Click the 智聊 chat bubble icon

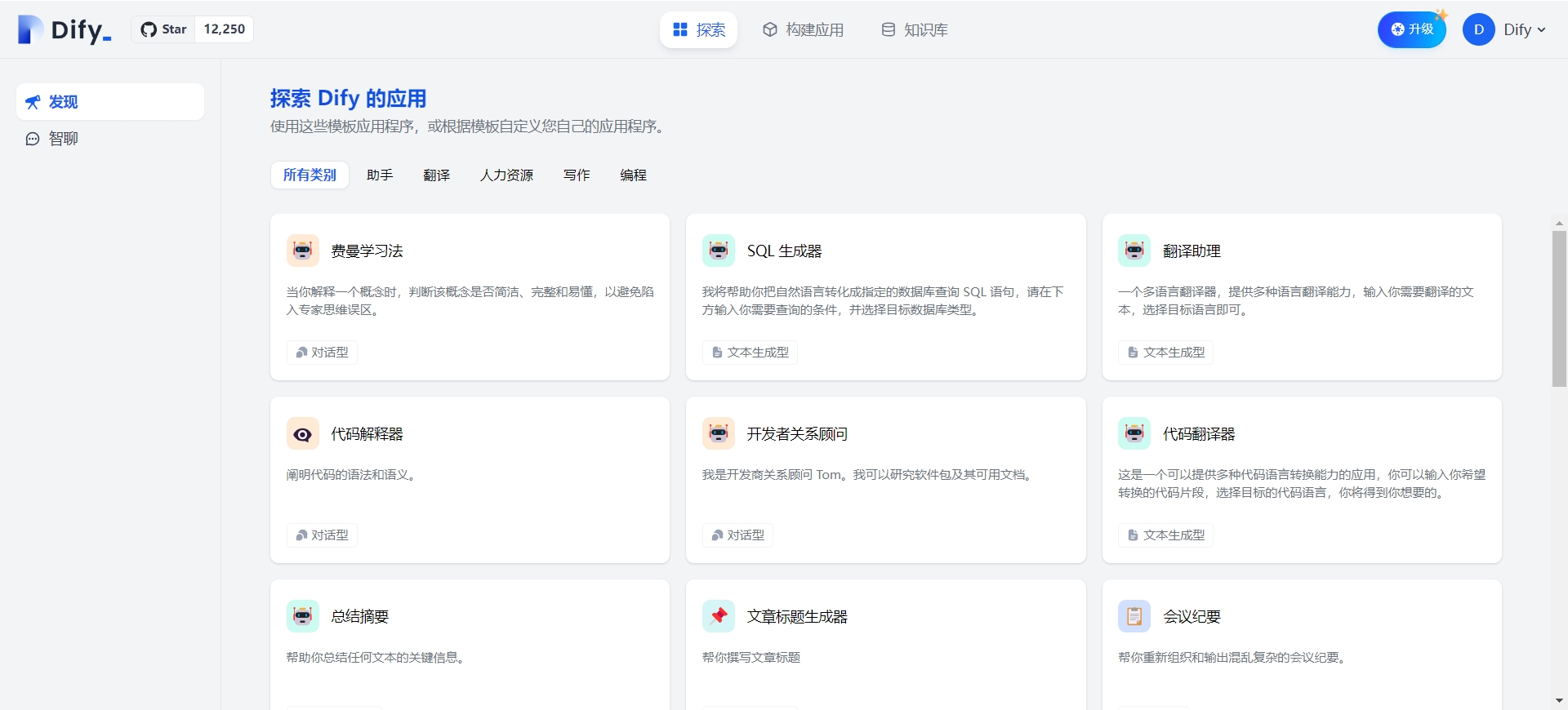33,139
